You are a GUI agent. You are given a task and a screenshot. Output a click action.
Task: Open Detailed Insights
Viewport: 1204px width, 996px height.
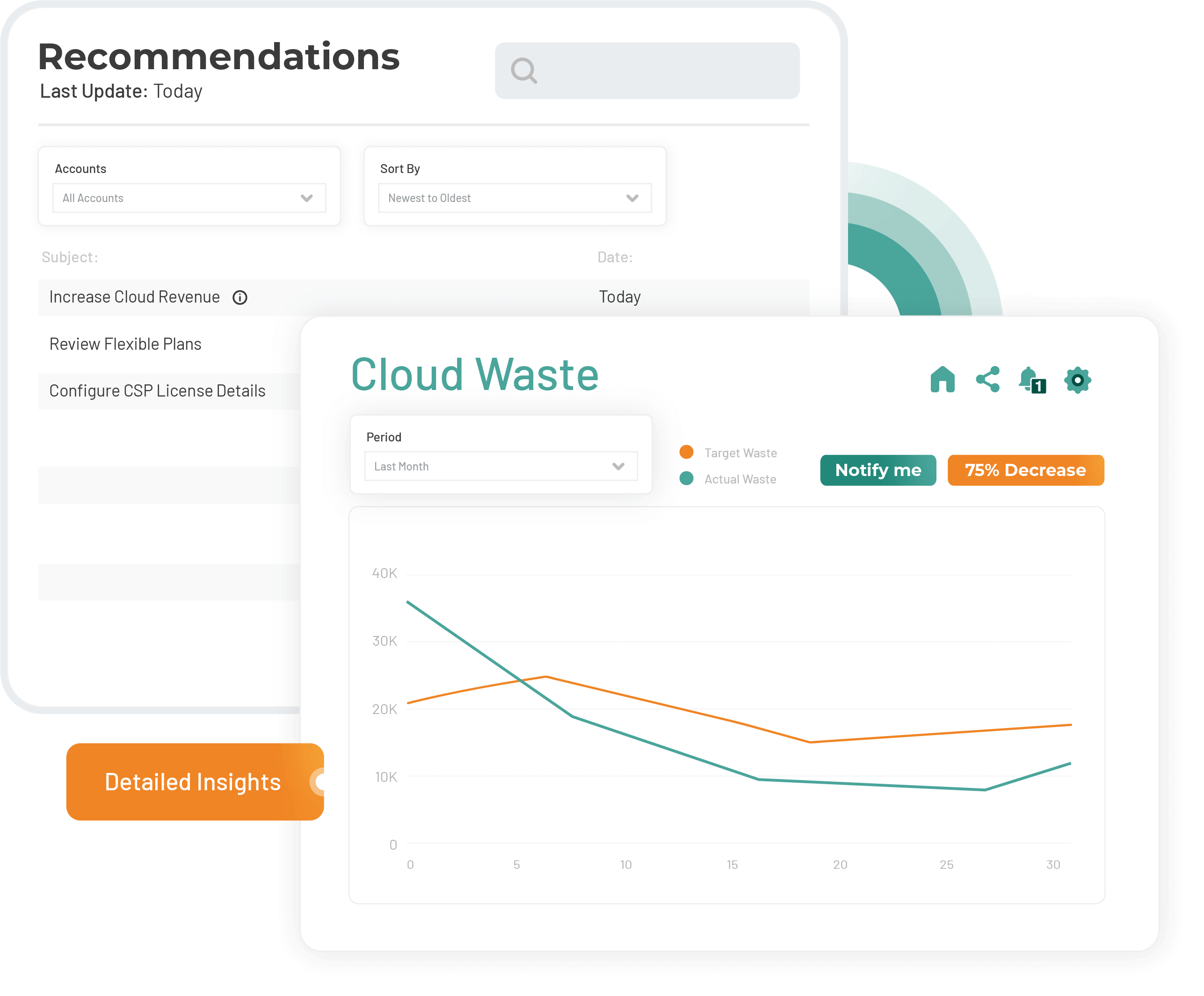click(x=193, y=781)
